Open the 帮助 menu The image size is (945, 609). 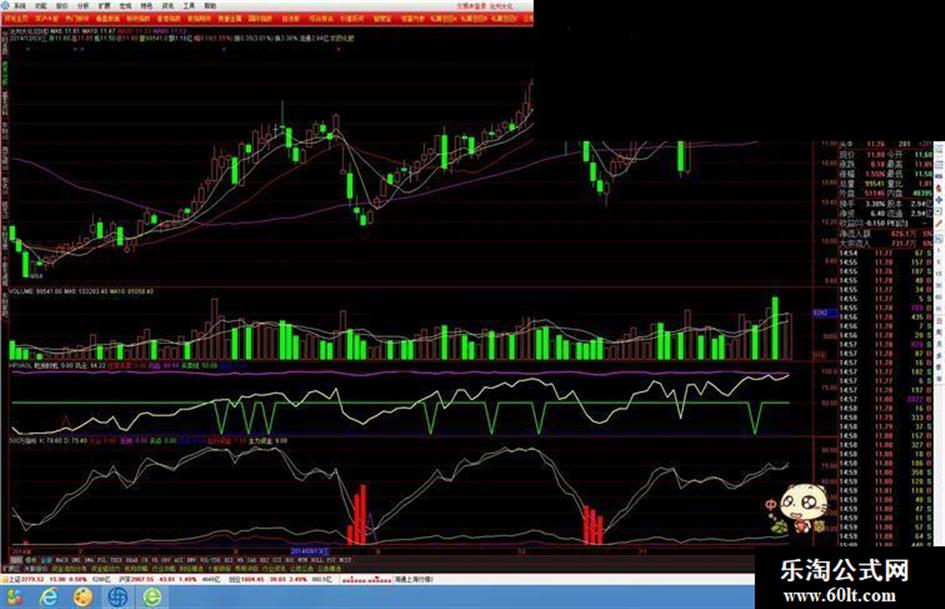pos(210,5)
